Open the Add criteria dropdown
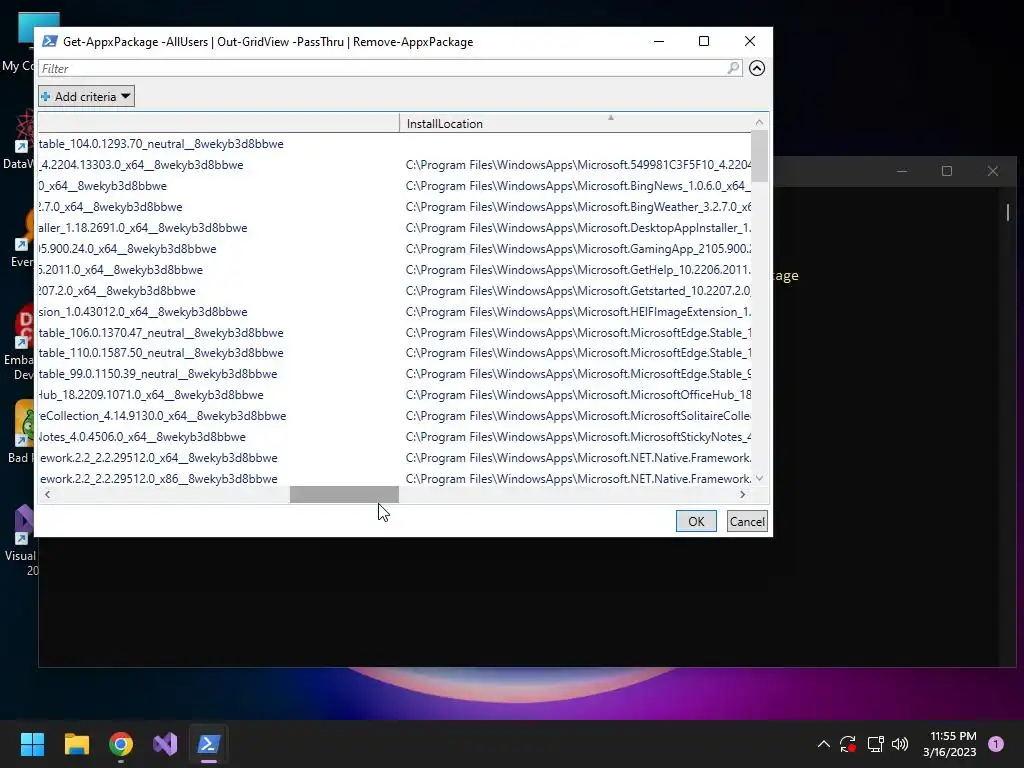 tap(86, 97)
